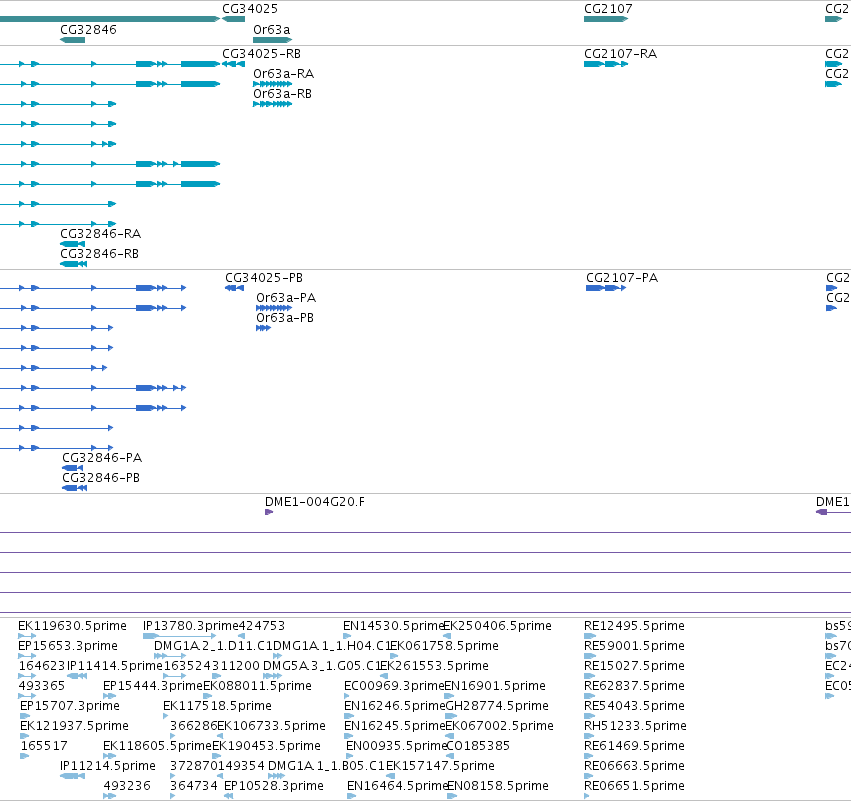The image size is (851, 801).
Task: Select the EST label 493365
Action: [x=41, y=686]
